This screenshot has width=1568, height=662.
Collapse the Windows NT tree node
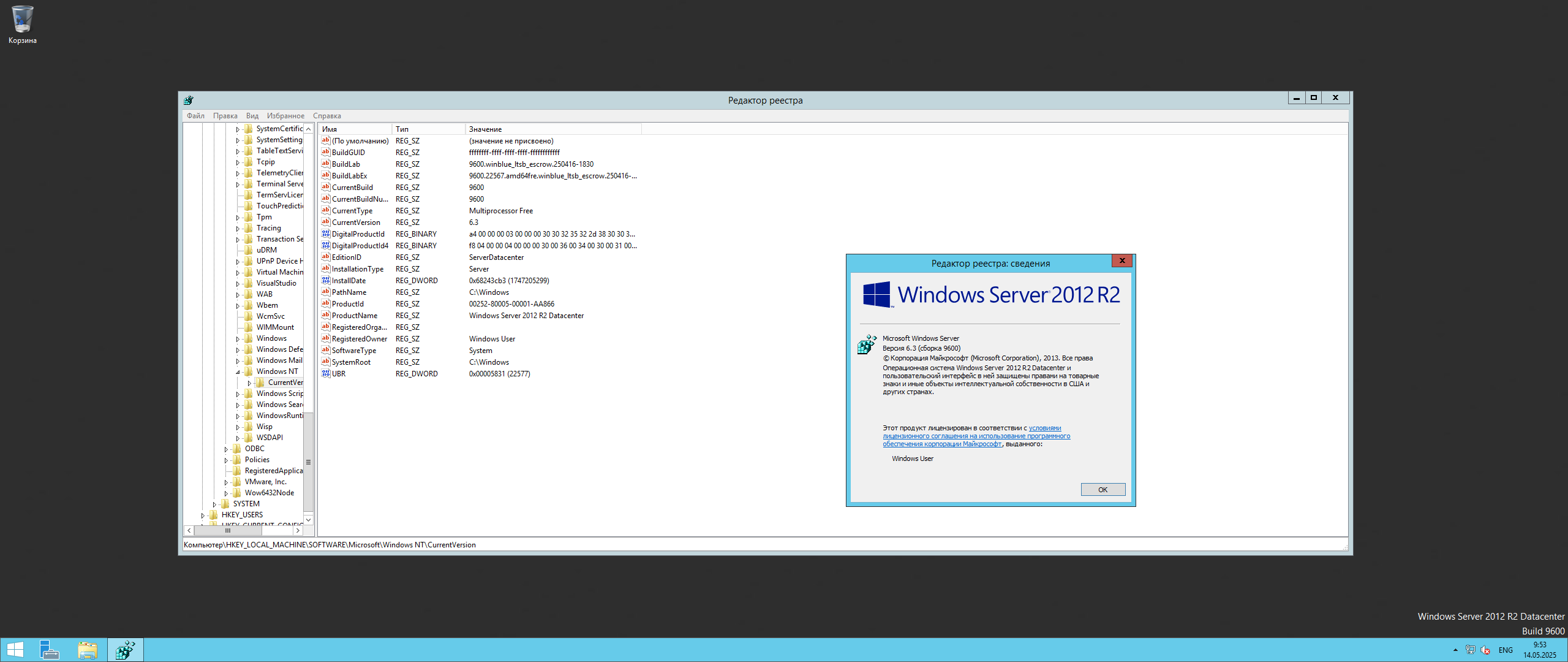click(x=238, y=372)
